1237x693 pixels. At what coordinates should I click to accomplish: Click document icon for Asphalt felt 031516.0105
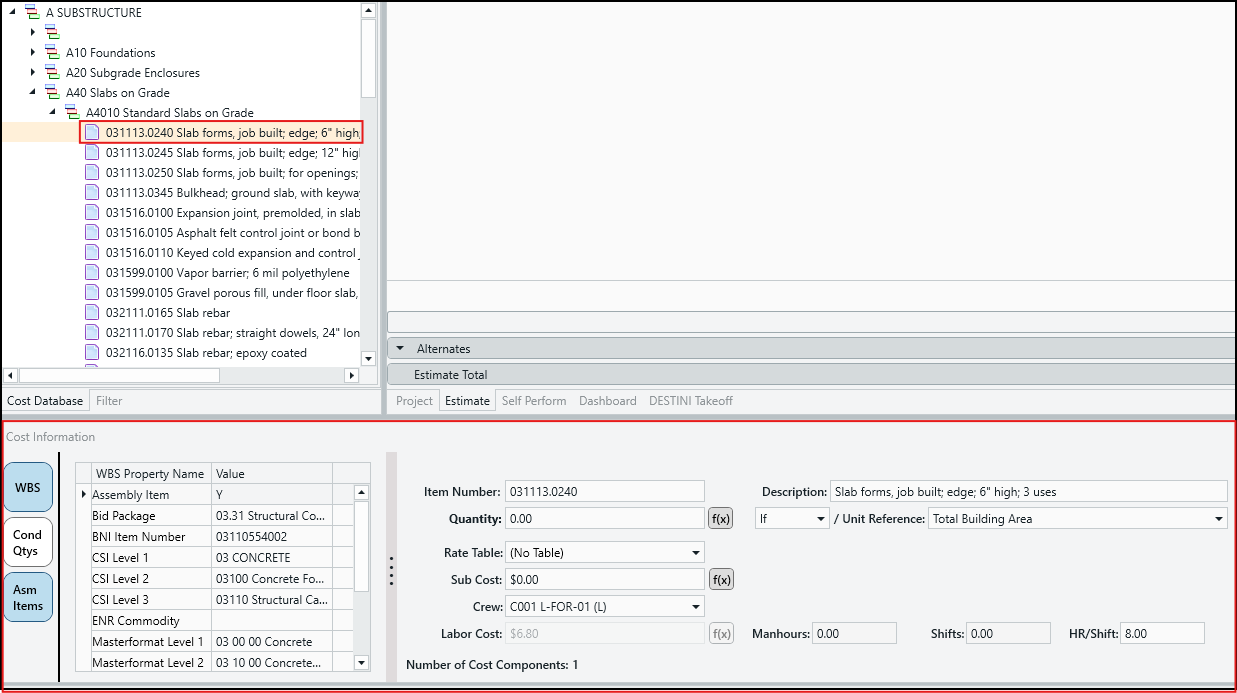point(92,232)
